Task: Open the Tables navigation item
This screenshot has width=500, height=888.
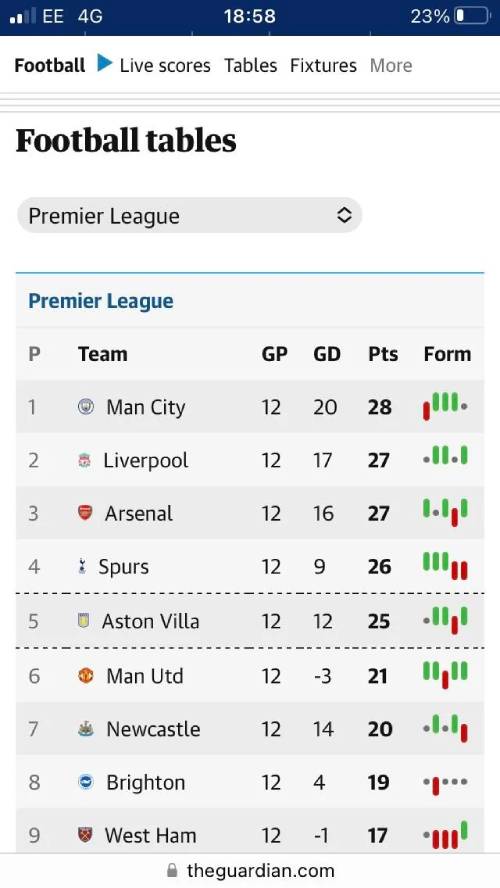Action: coord(250,66)
